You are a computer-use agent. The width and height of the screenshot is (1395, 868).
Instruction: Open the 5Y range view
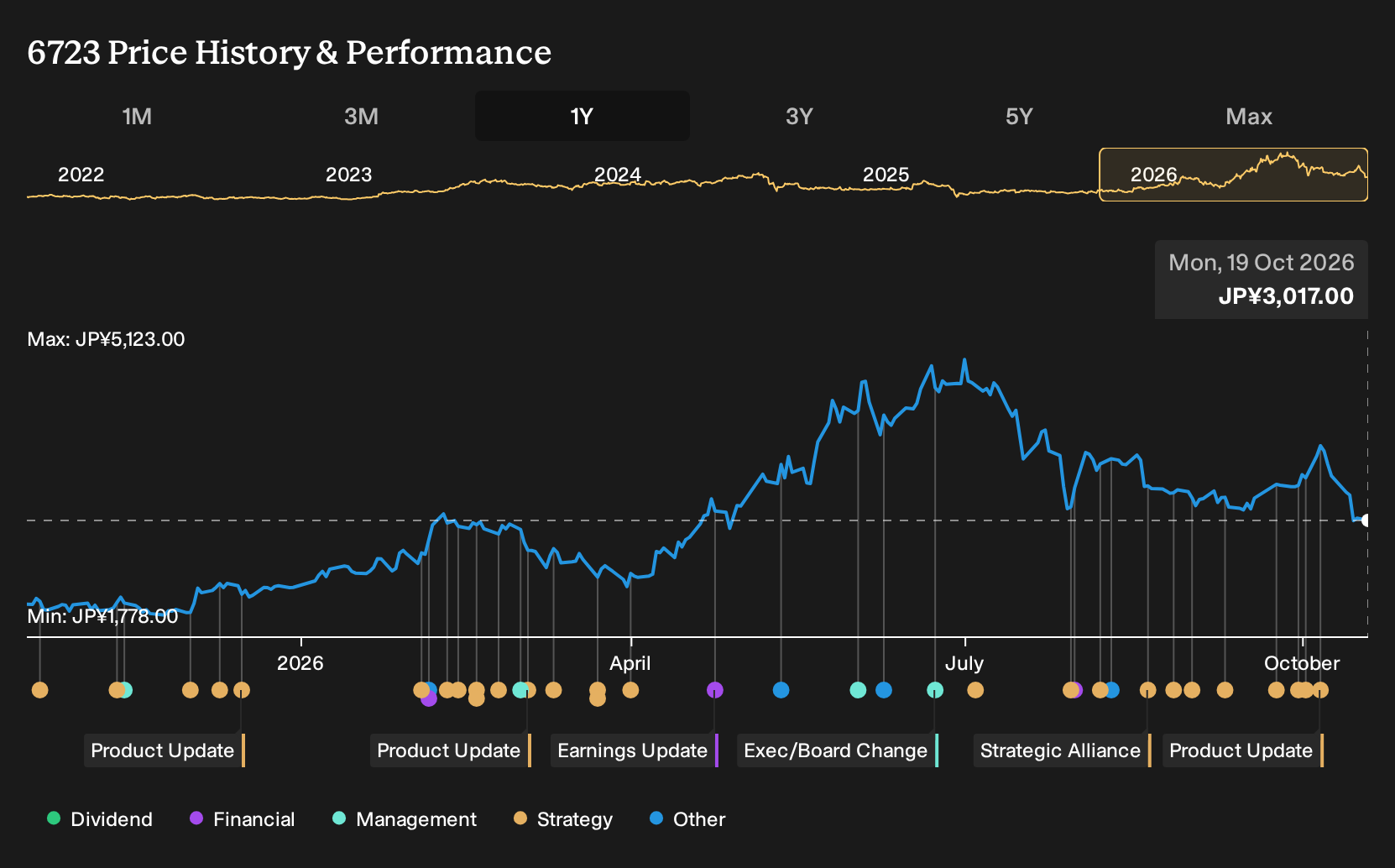pyautogui.click(x=1019, y=116)
